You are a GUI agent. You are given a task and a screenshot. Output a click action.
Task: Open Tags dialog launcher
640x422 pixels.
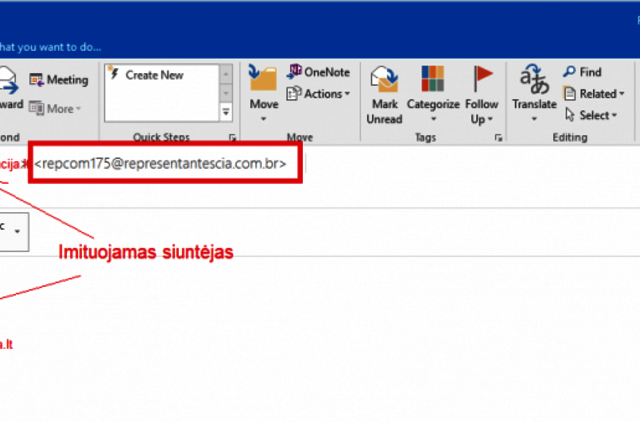click(498, 138)
